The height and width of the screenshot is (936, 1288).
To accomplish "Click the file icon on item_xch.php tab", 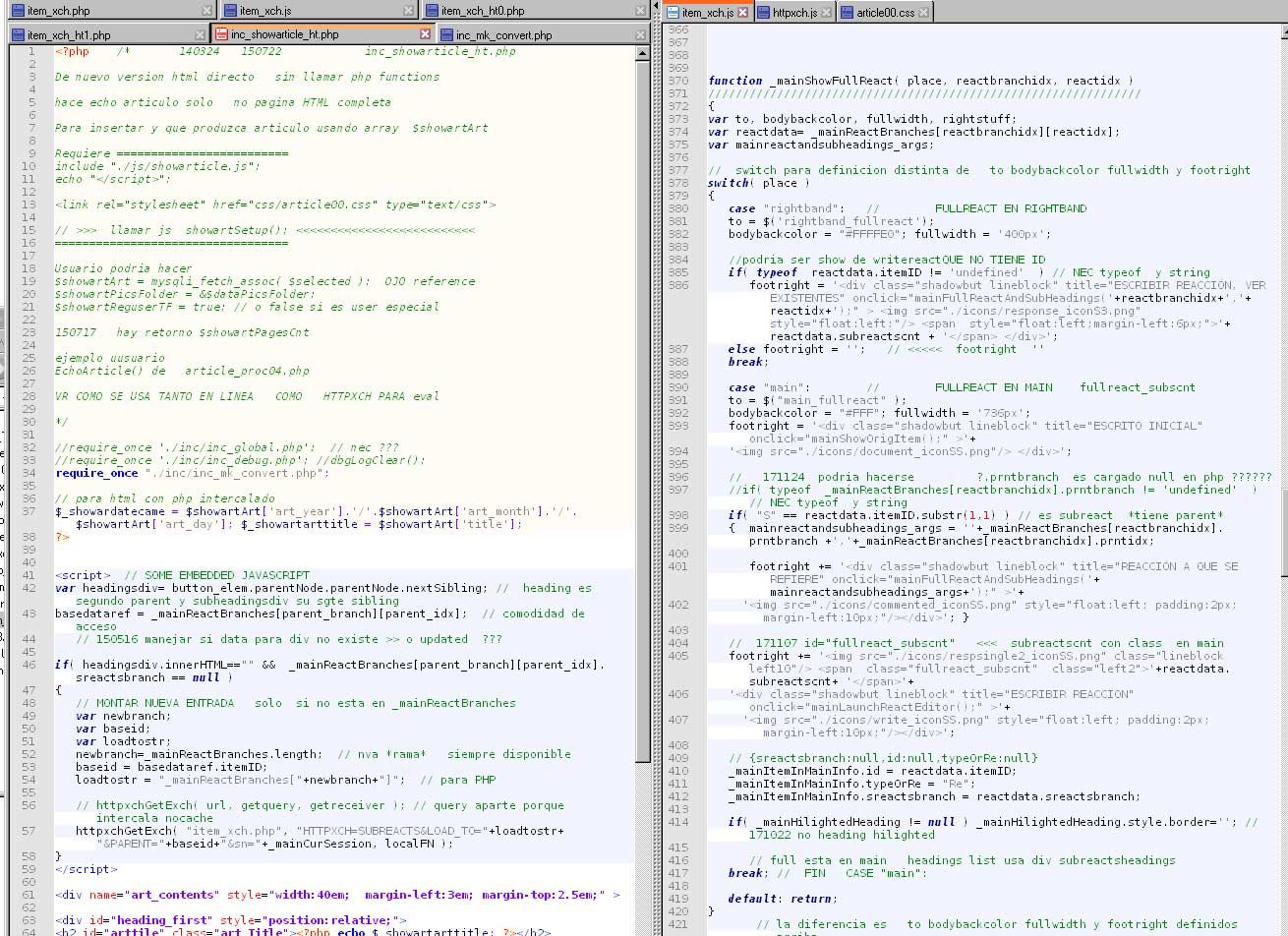I will point(18,11).
